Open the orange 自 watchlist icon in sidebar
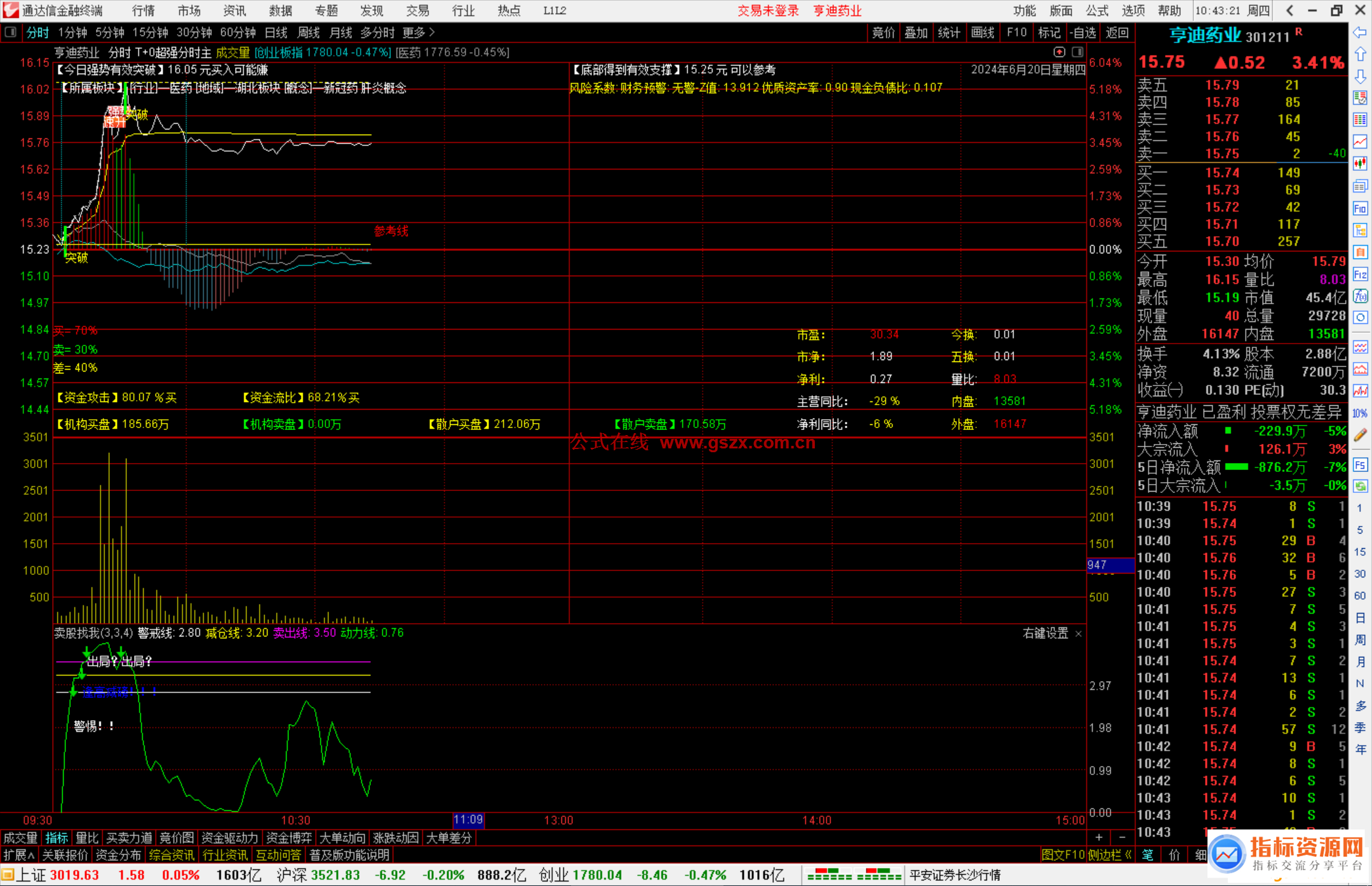 click(x=1360, y=252)
